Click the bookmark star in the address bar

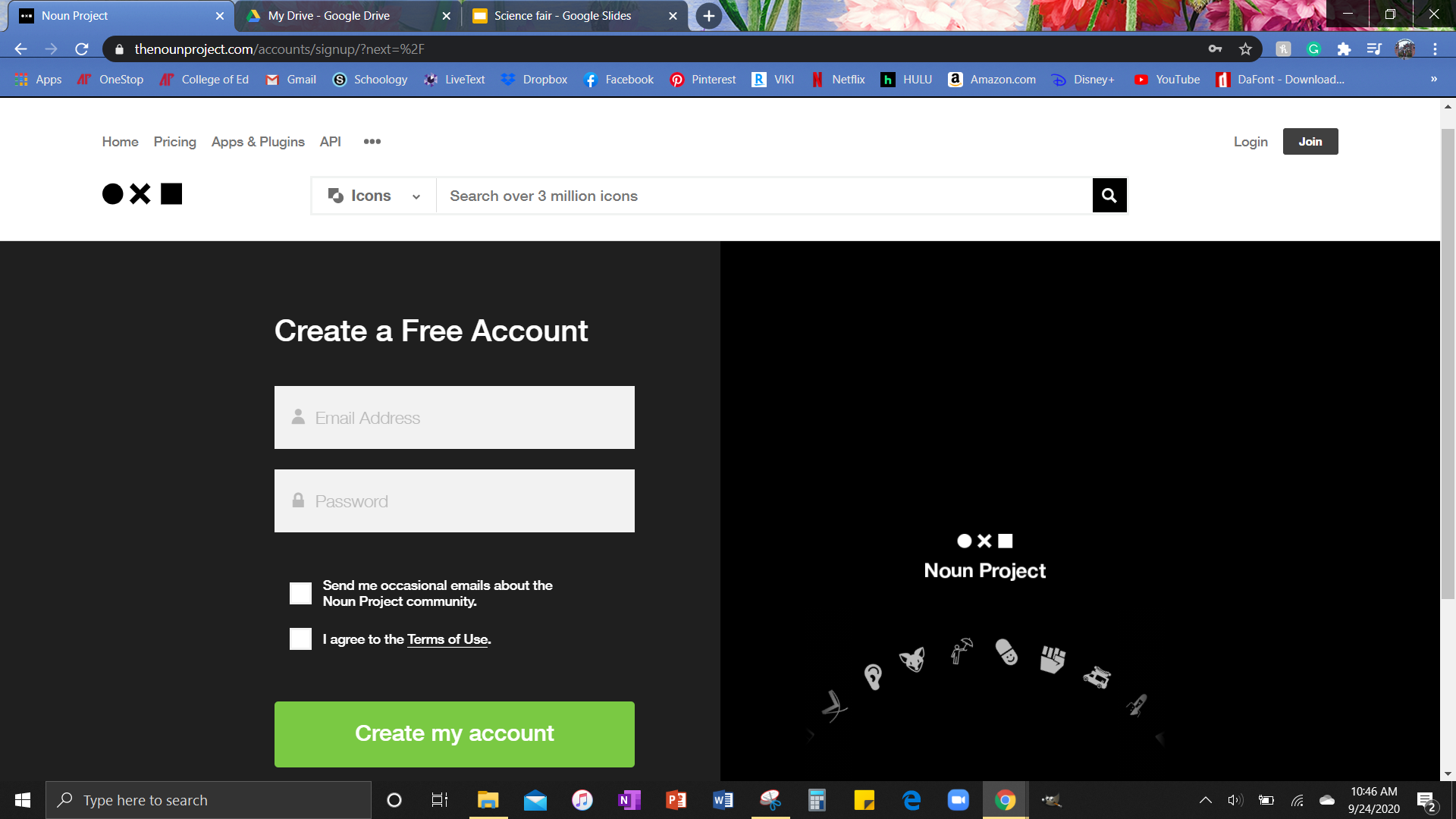tap(1244, 49)
